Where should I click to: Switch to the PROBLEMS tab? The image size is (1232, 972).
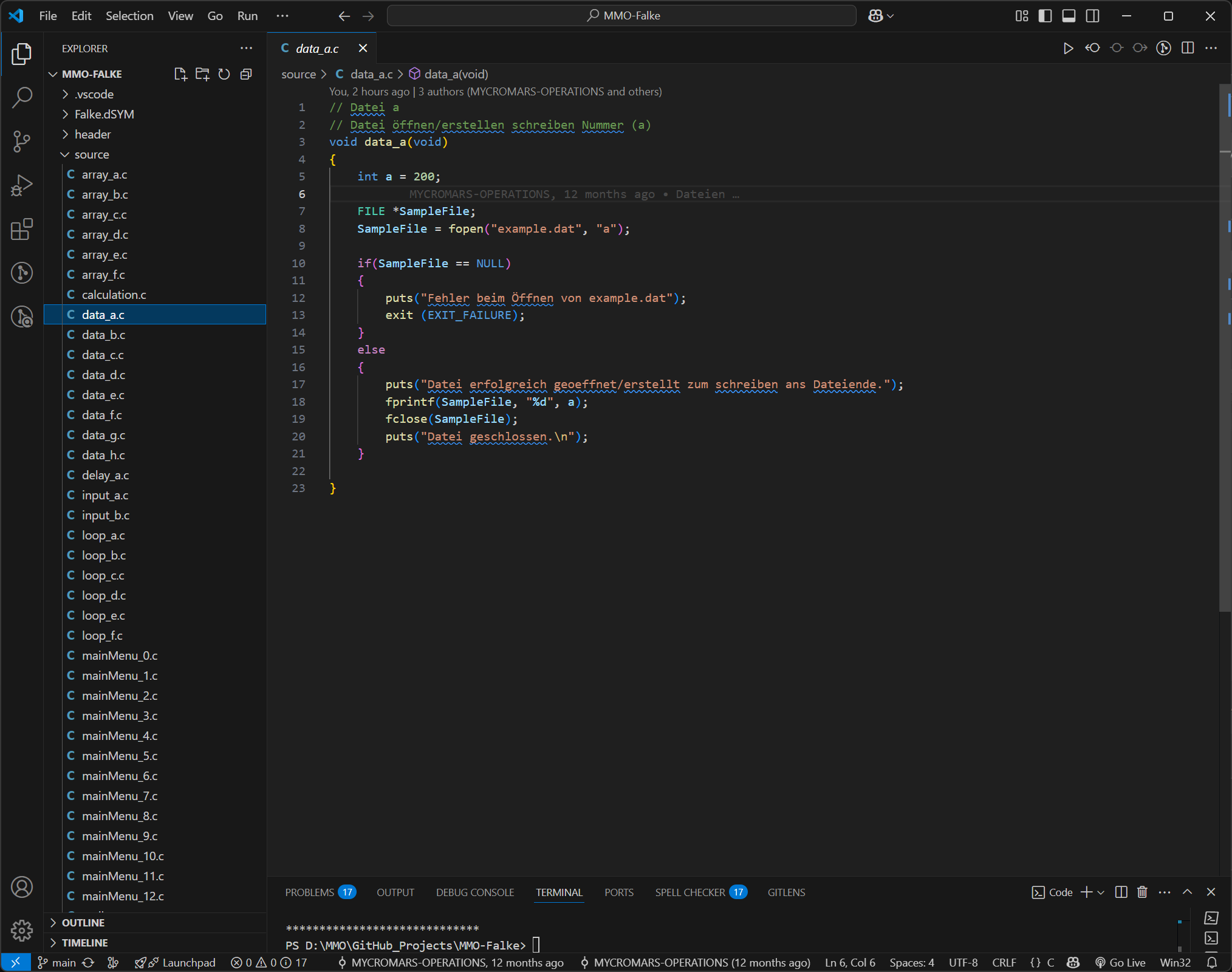(310, 892)
